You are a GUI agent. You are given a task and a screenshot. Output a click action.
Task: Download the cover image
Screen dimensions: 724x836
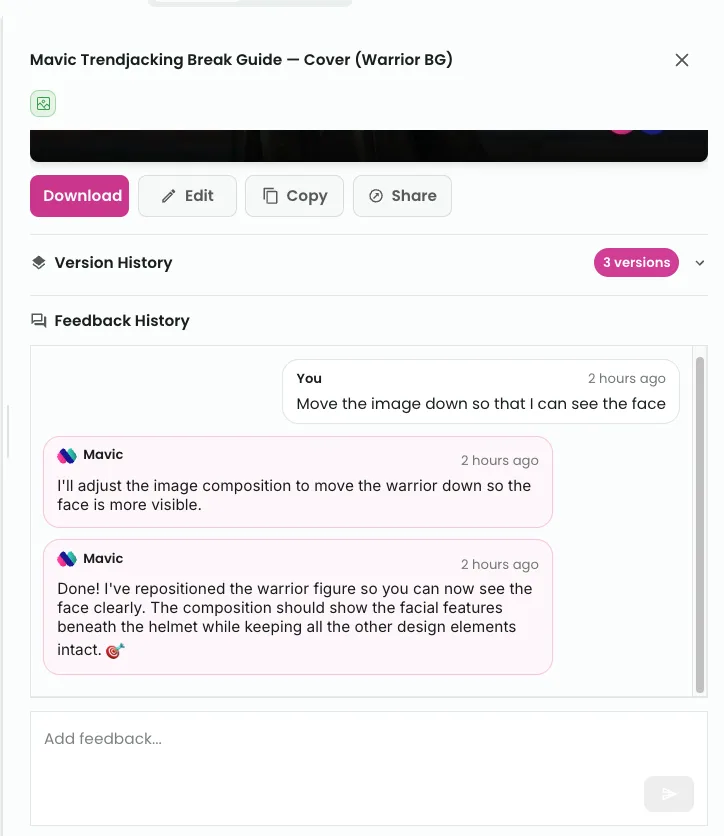[x=79, y=196]
